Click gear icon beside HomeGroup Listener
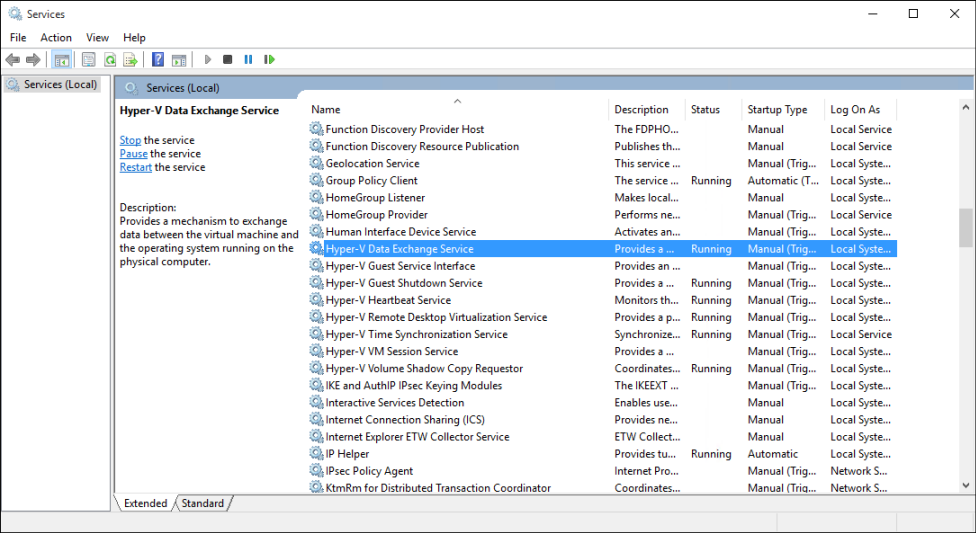This screenshot has height=533, width=976. pos(317,197)
